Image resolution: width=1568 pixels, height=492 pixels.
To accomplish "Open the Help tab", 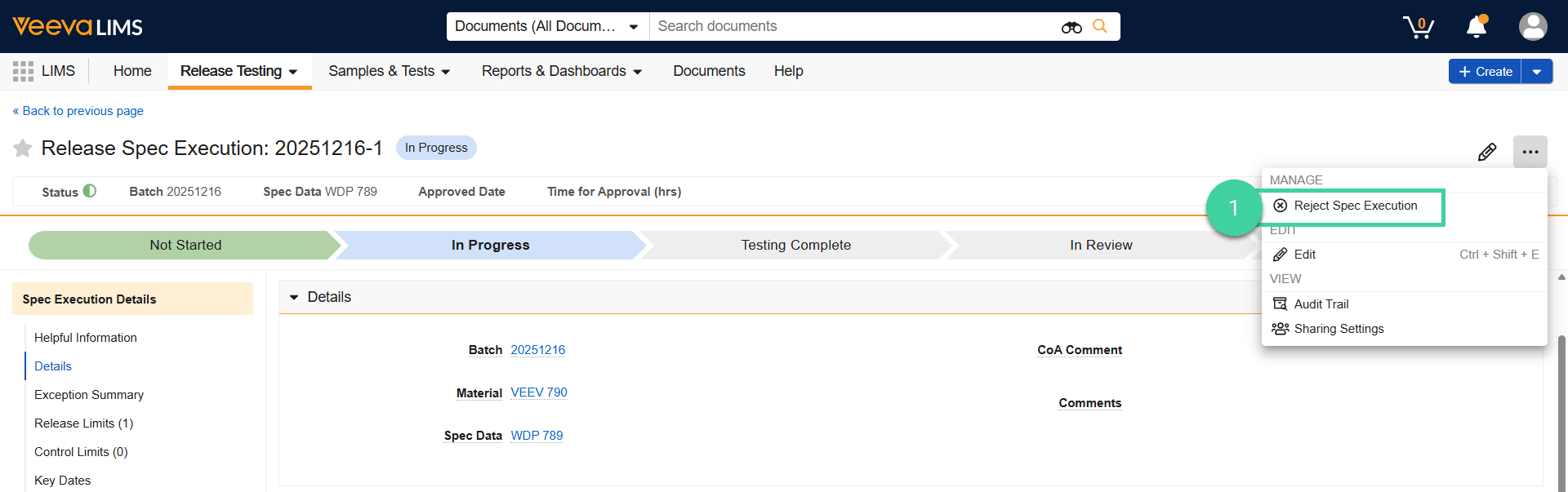I will pos(788,71).
